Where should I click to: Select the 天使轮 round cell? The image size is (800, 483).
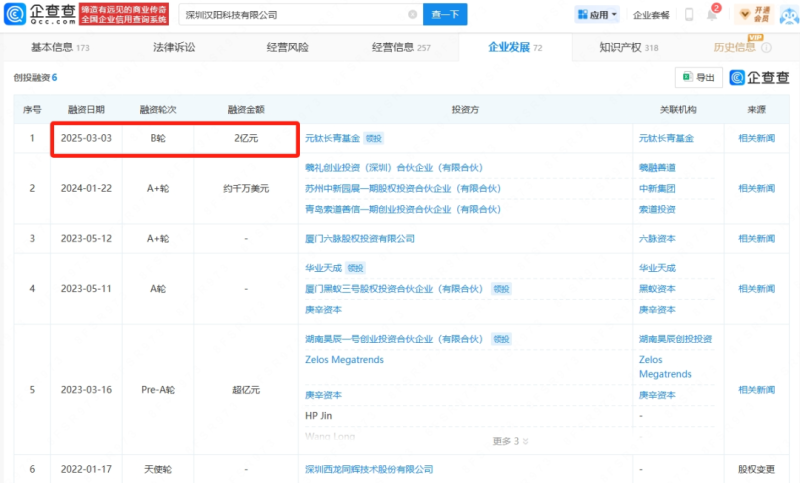(158, 469)
